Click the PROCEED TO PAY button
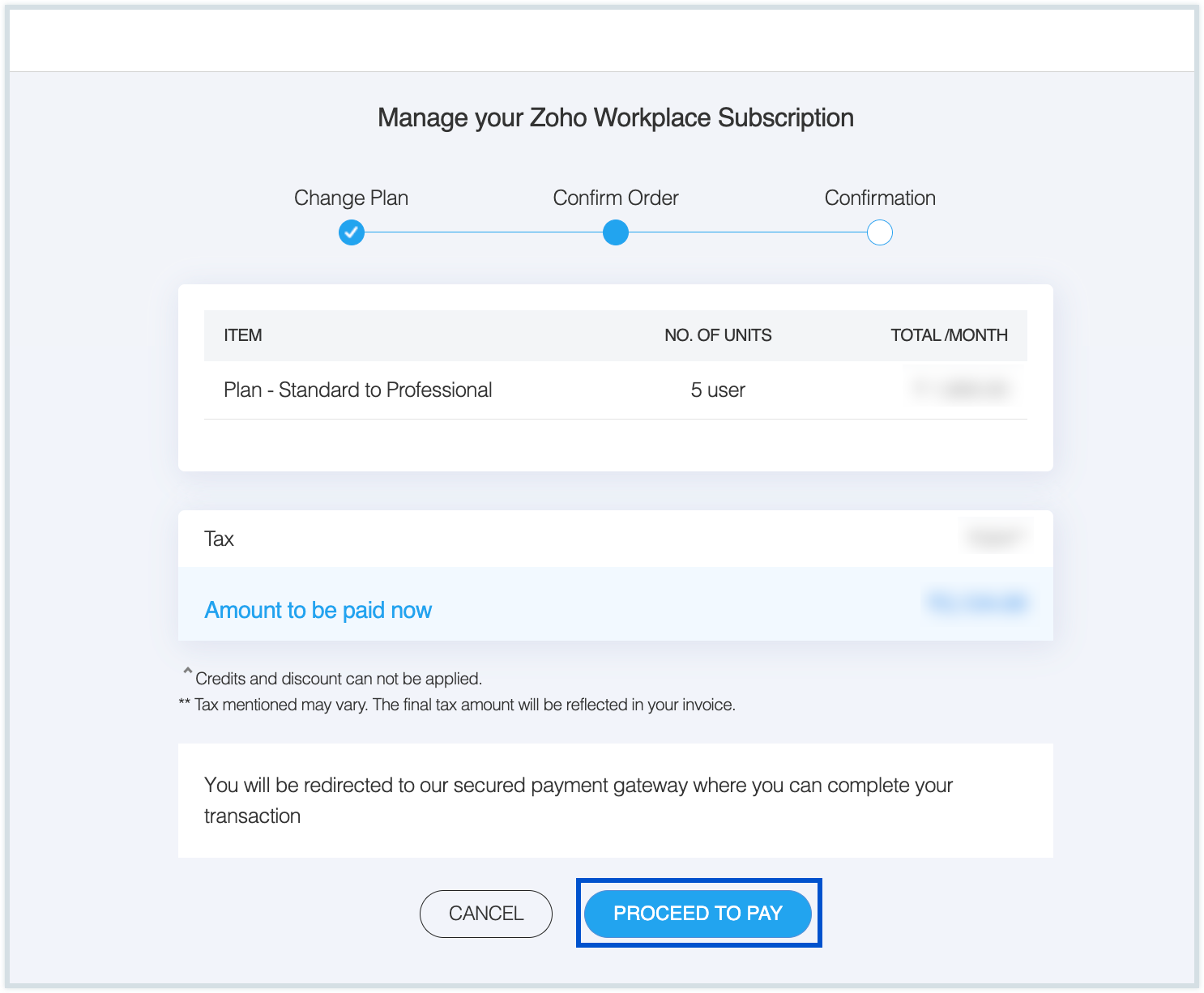 tap(698, 914)
